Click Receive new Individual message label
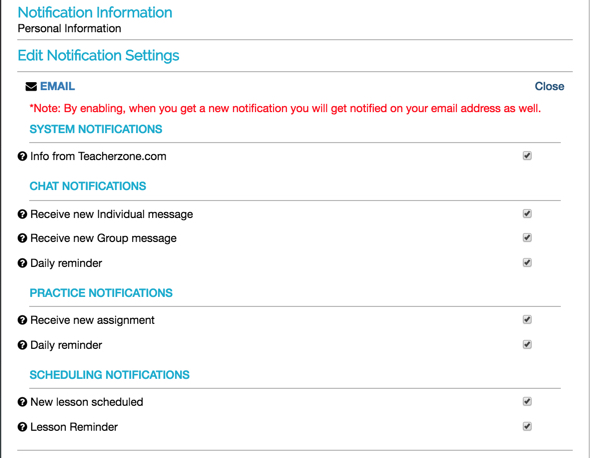 [112, 214]
